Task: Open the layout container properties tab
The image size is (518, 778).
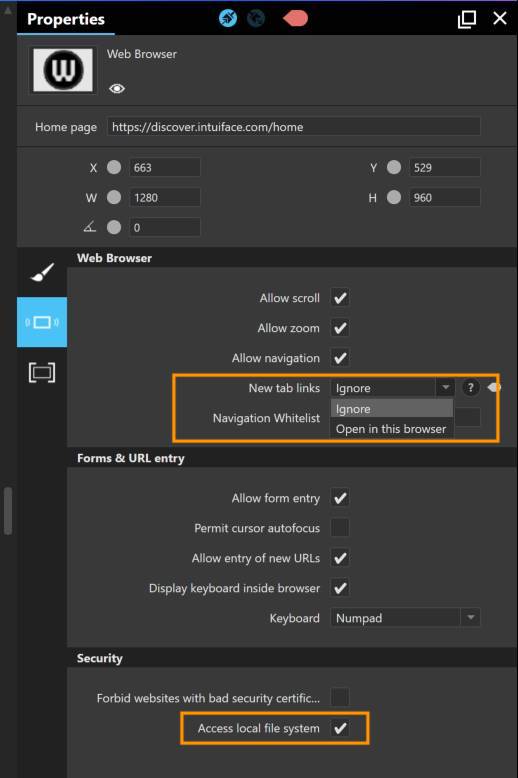Action: click(42, 372)
